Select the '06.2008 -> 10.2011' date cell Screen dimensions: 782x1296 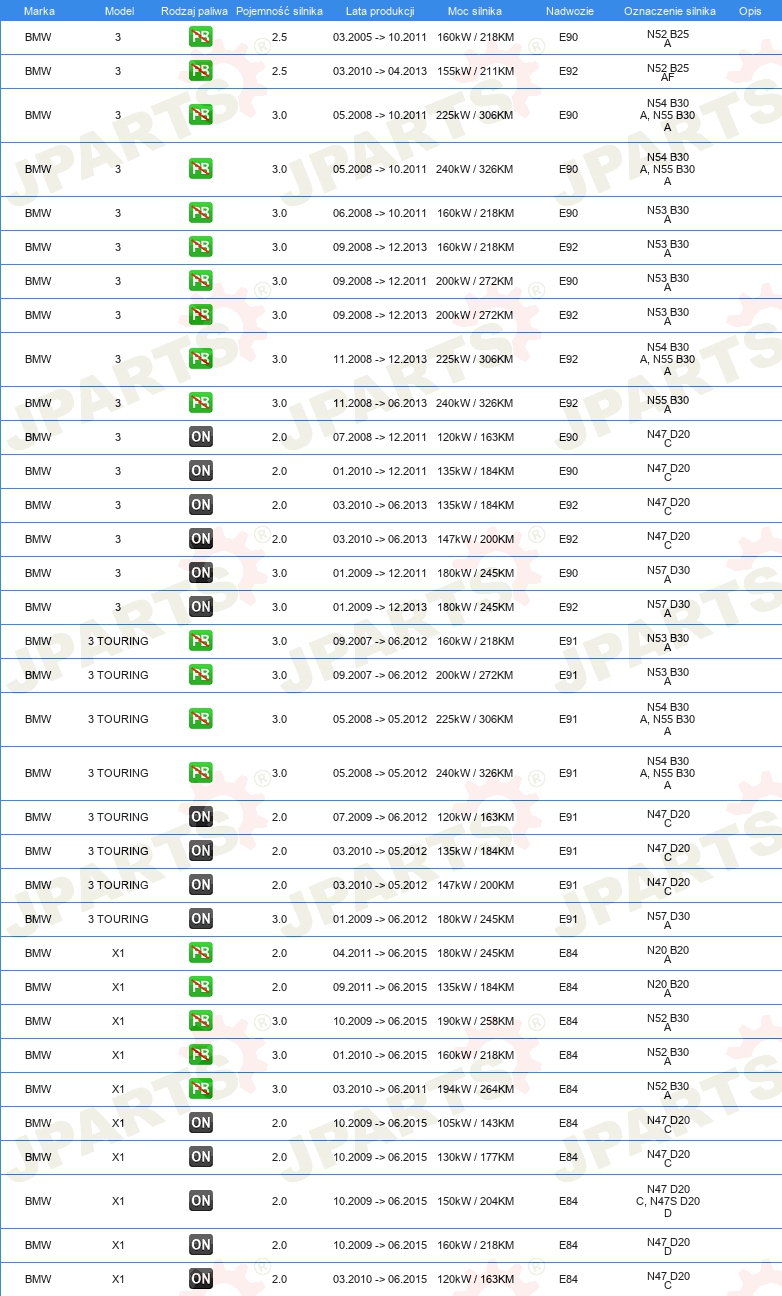[380, 213]
